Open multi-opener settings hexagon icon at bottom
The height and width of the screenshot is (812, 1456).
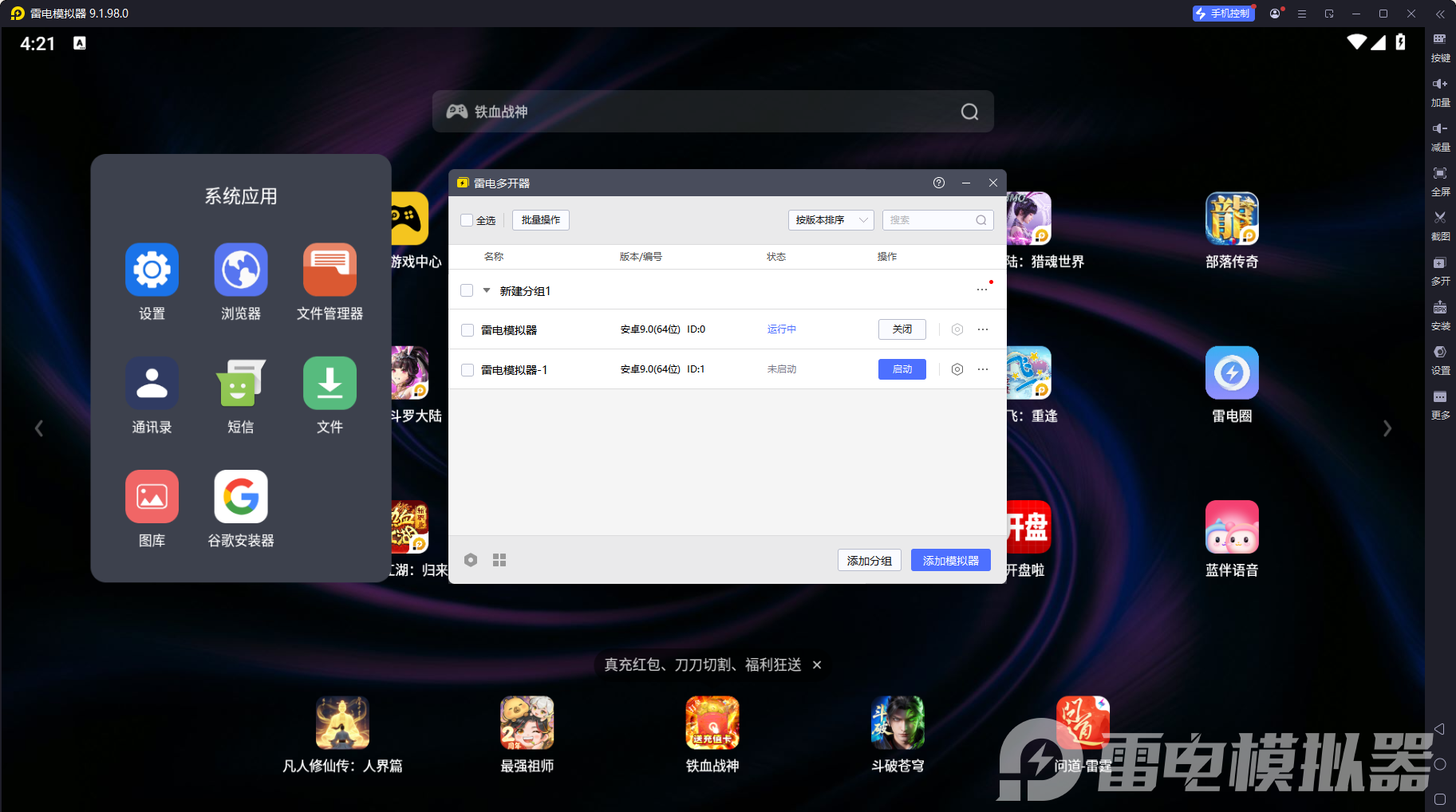(x=471, y=560)
